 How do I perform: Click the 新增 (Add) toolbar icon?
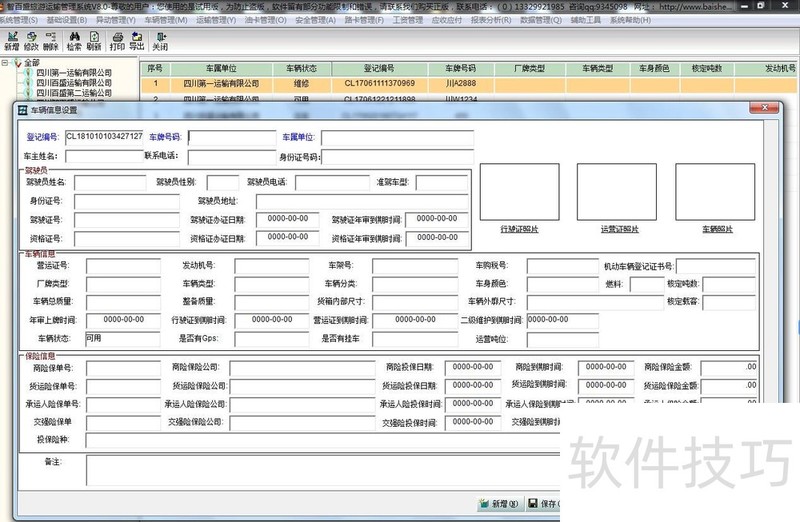11,41
